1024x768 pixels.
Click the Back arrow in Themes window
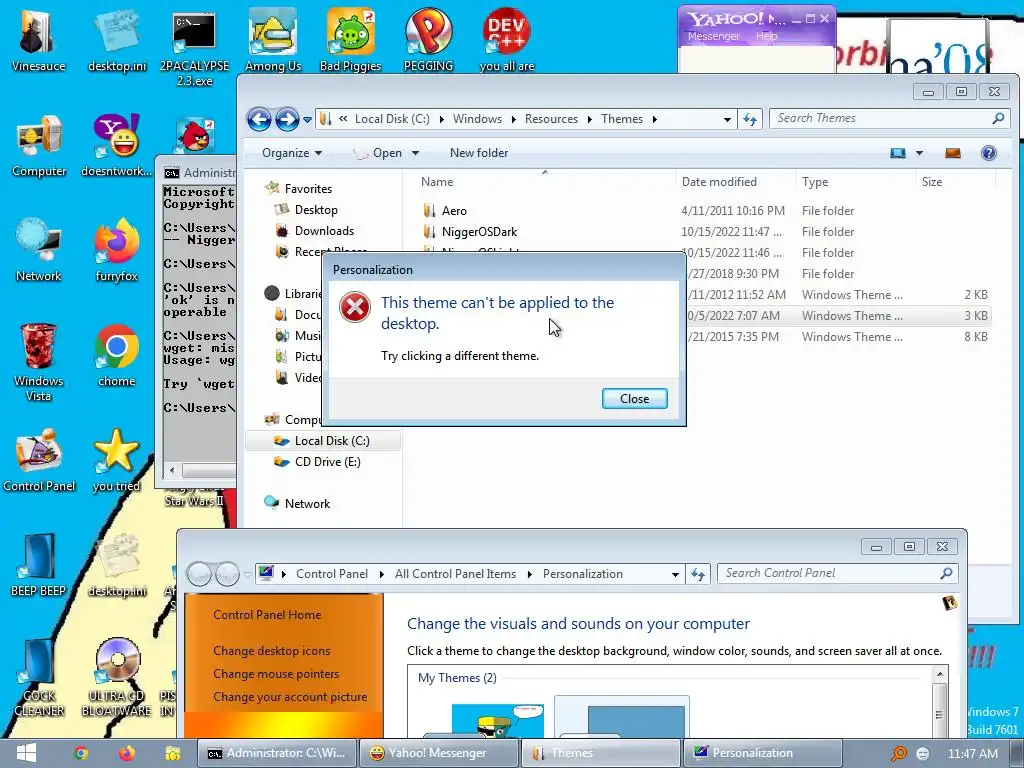259,119
